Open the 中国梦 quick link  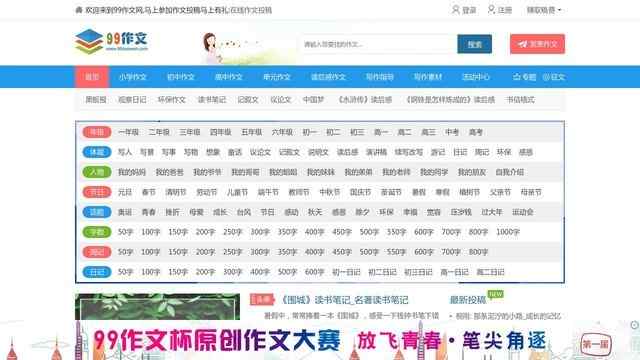click(x=313, y=100)
